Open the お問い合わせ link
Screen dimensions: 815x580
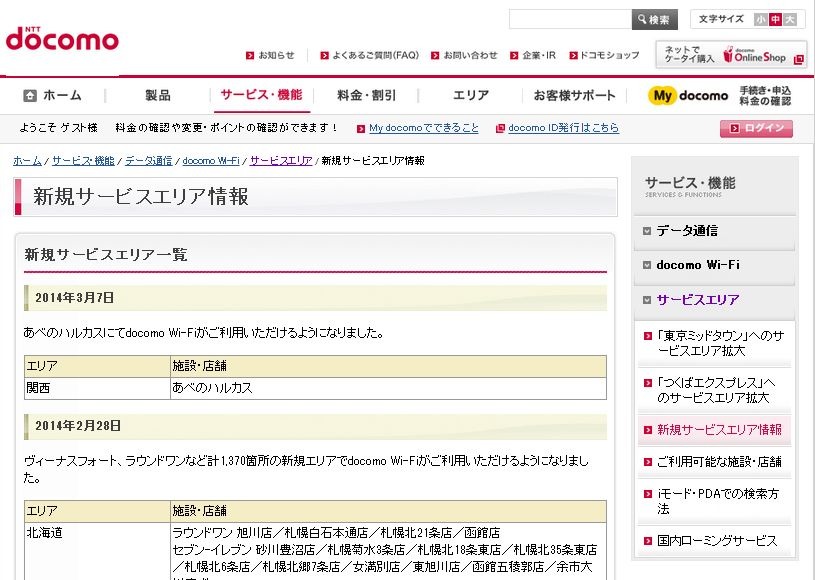(470, 55)
